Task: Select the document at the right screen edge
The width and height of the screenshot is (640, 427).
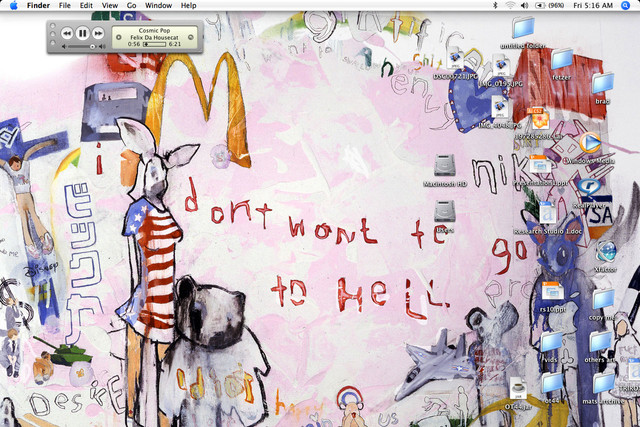Action: (634, 371)
